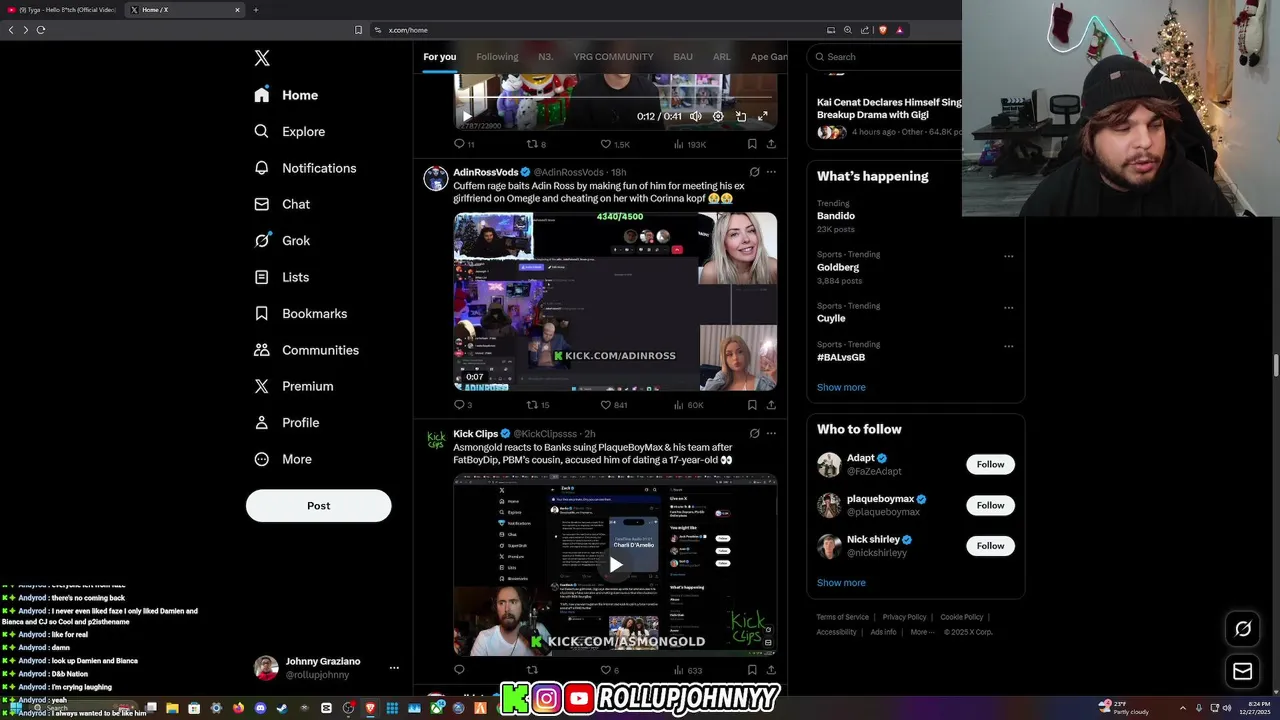Bookmark the Kick Clips post
Viewport: 1280px width, 720px height.
(752, 670)
